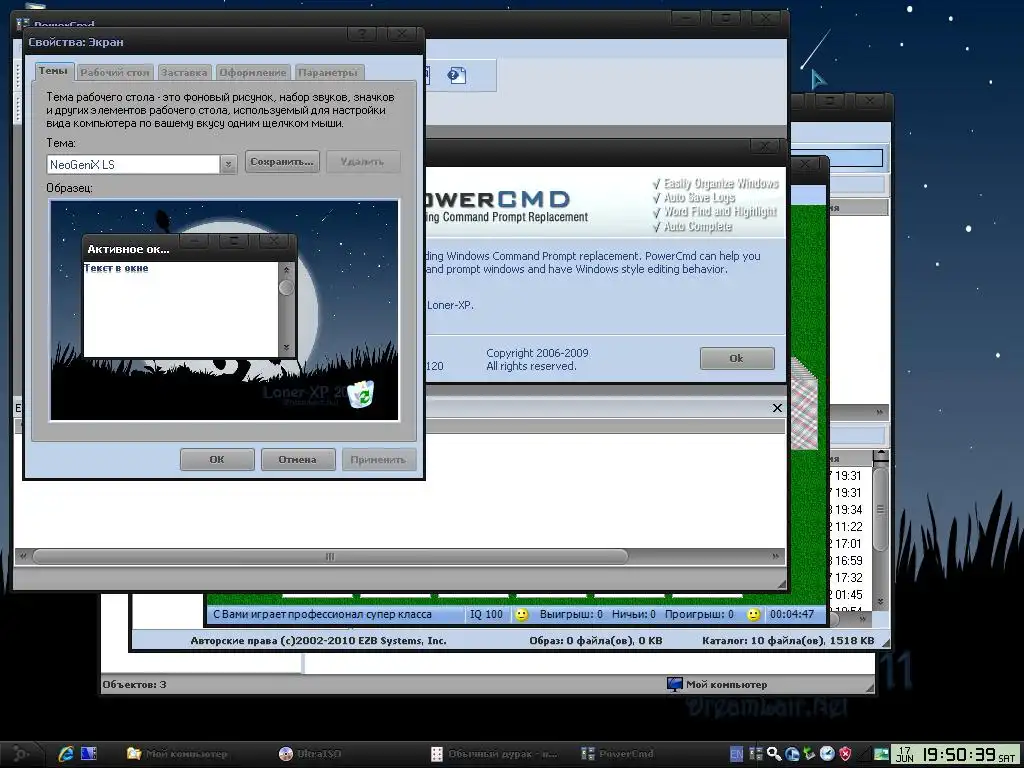Viewport: 1024px width, 768px height.
Task: Select the Оформление tab
Action: 253,72
